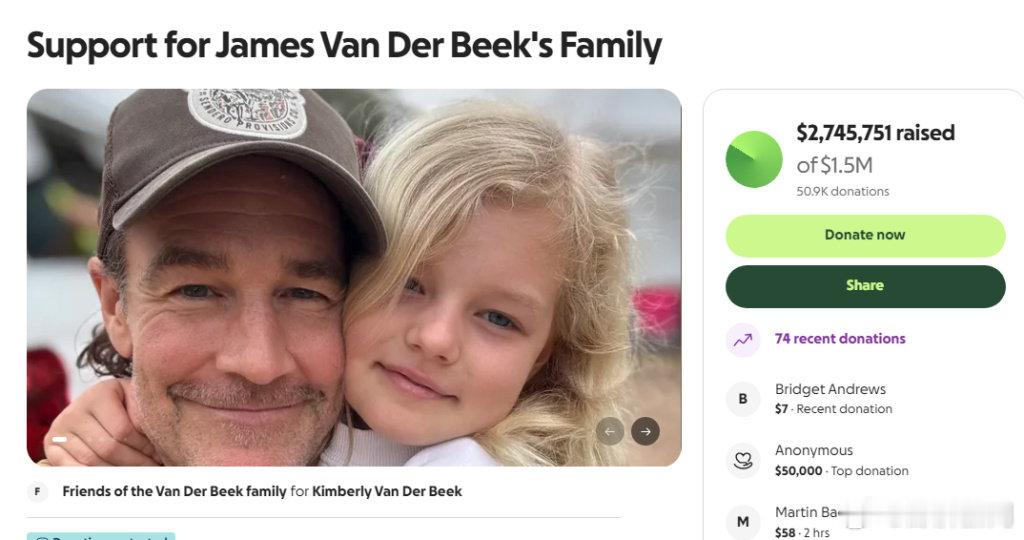The height and width of the screenshot is (540, 1024).
Task: Open the 74 recent donations list
Action: (x=840, y=338)
